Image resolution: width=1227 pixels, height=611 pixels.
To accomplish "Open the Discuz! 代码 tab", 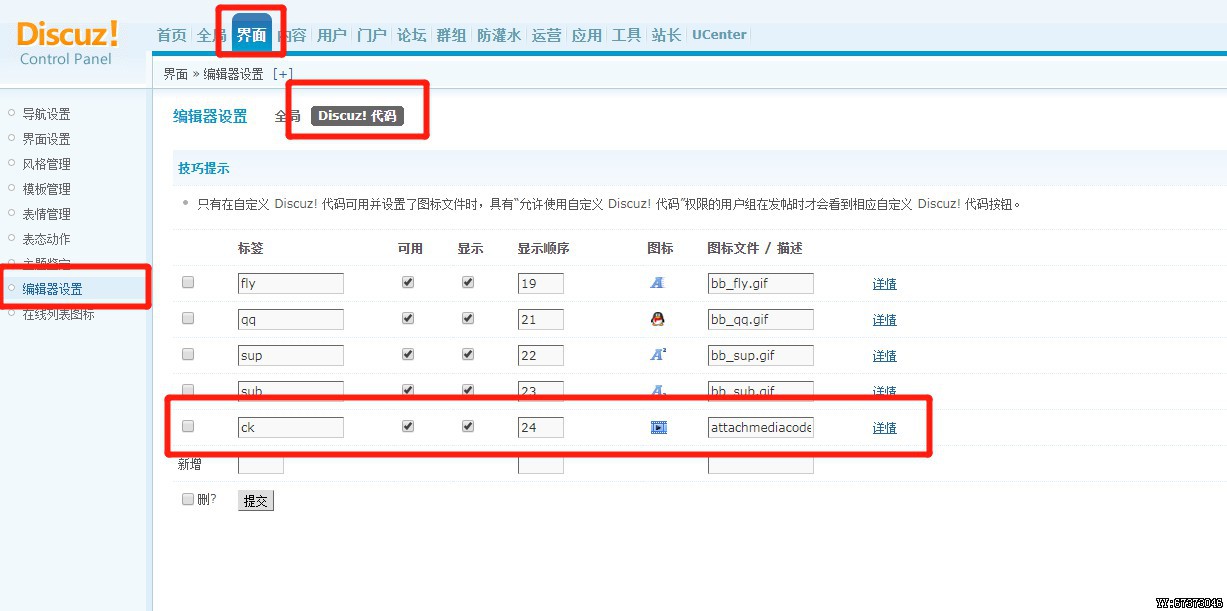I will point(356,115).
